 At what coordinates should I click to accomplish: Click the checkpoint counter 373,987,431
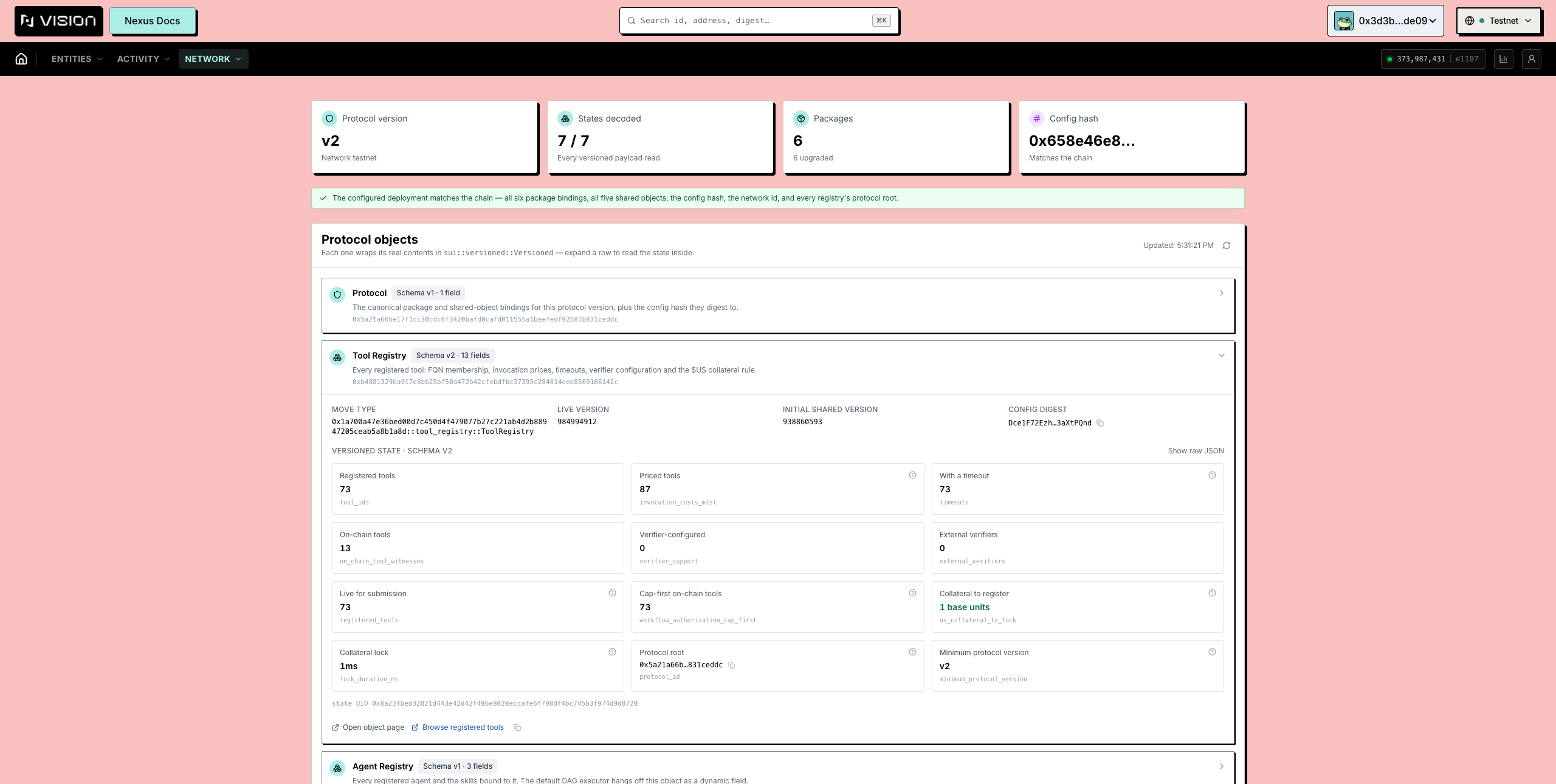point(1420,59)
